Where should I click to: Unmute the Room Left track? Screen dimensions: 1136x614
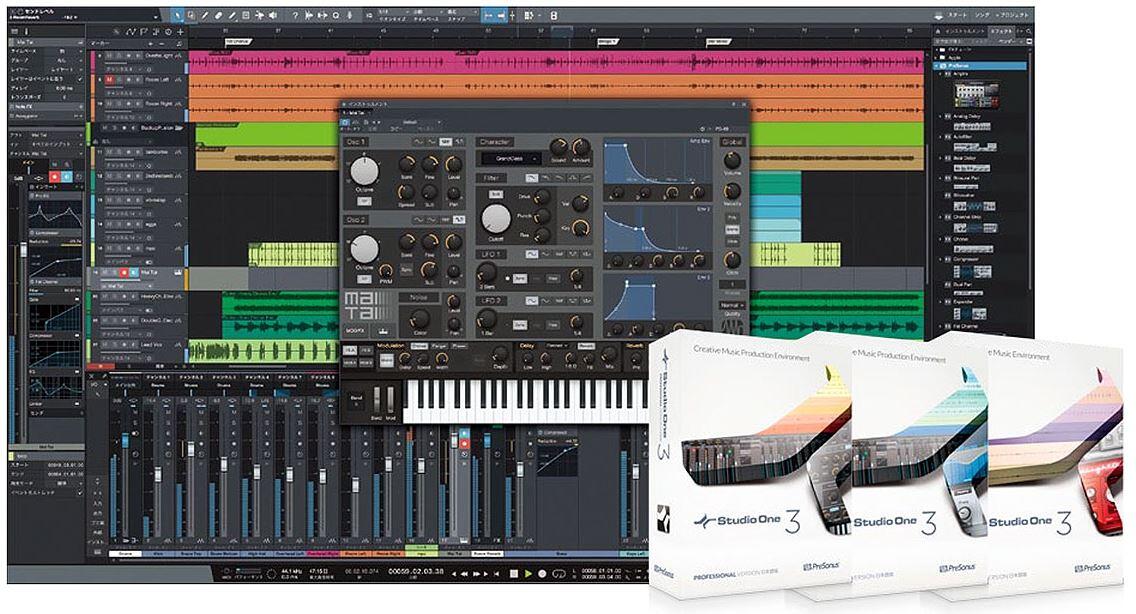pyautogui.click(x=107, y=79)
